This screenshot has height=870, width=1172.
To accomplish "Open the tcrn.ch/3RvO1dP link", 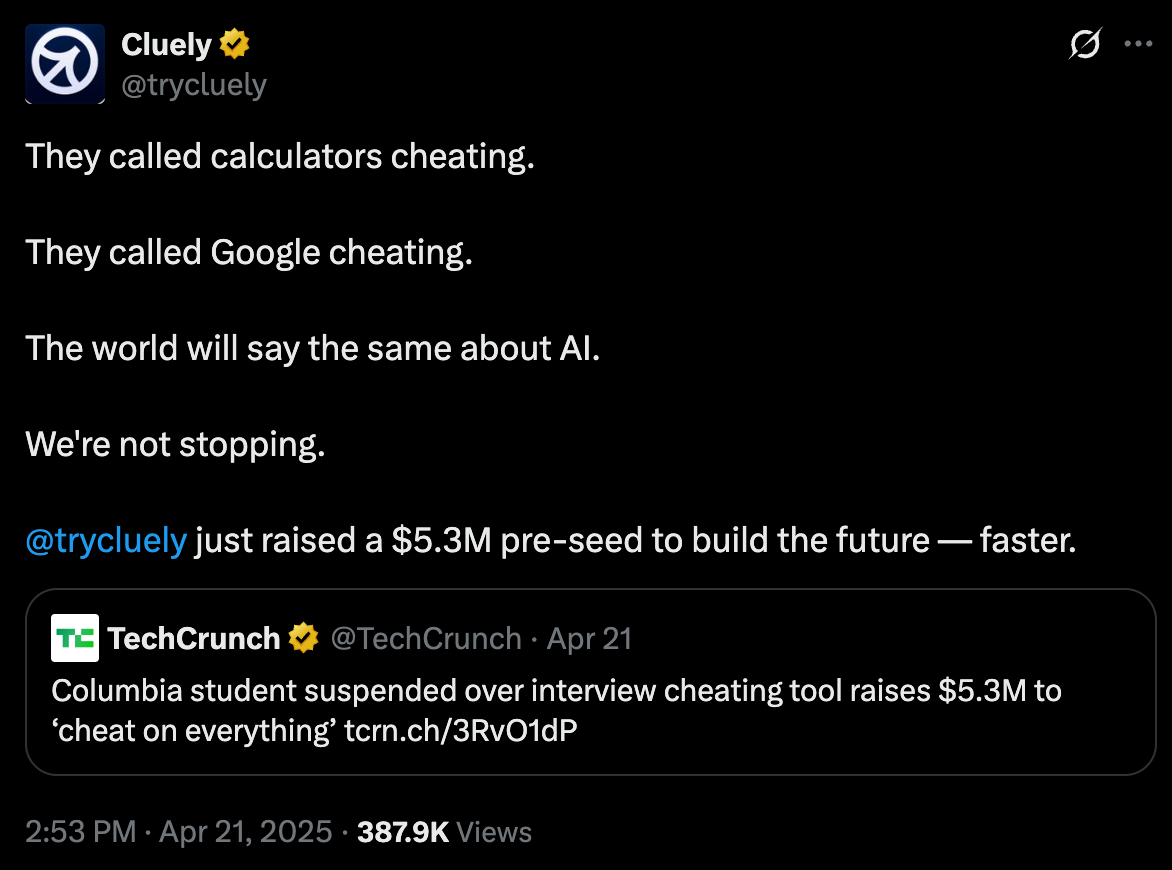I will [460, 730].
